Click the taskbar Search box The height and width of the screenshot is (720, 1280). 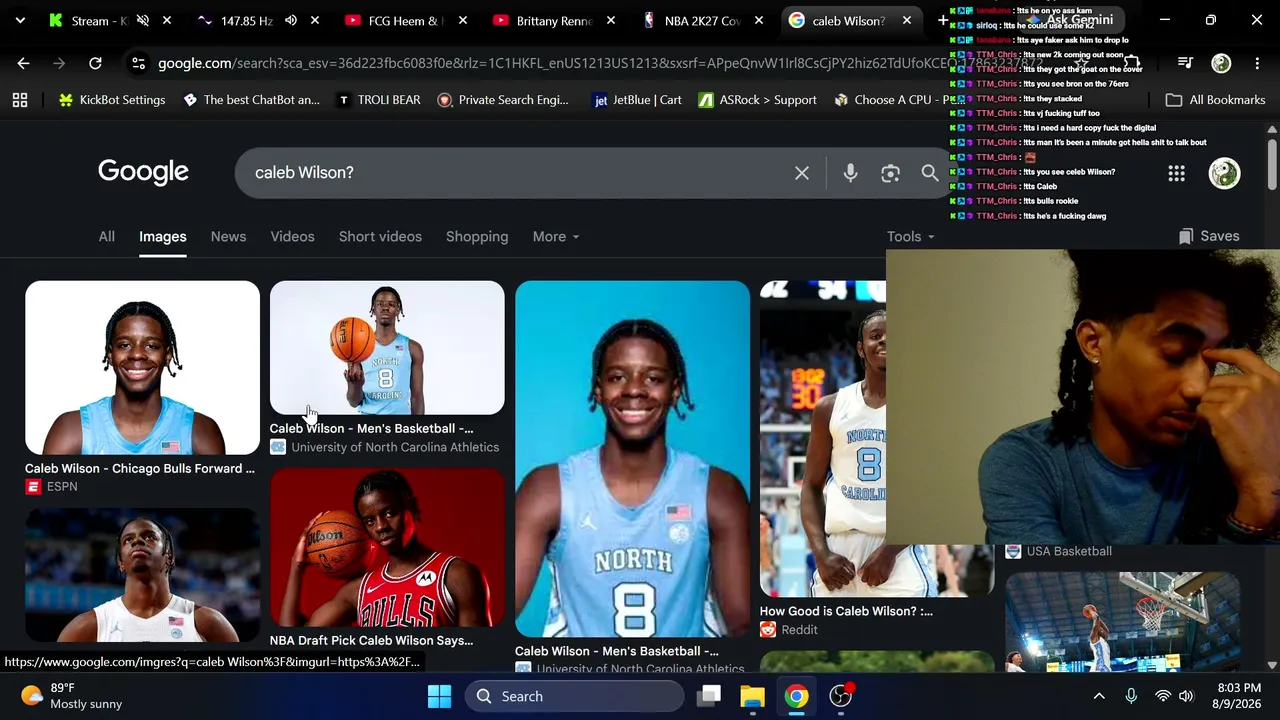click(575, 696)
